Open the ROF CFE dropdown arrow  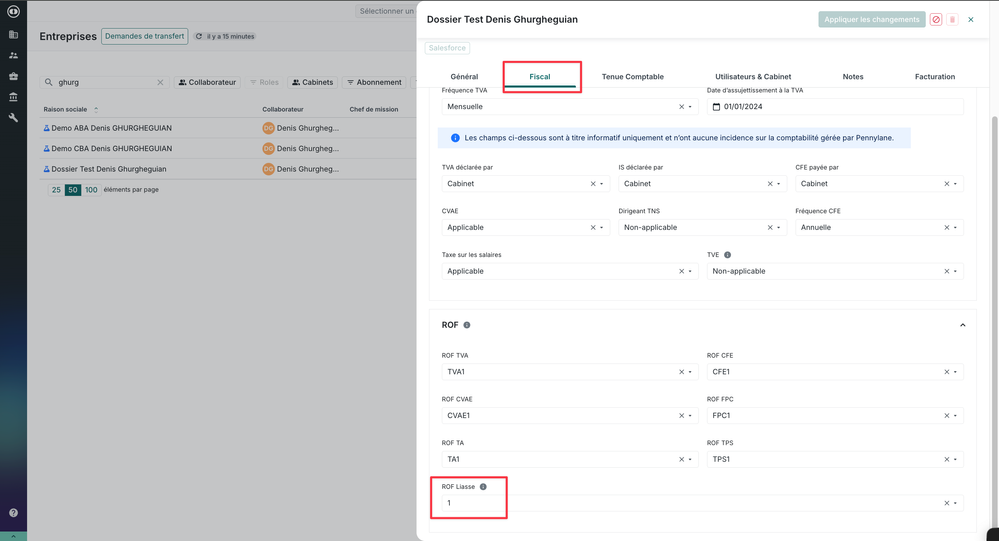pyautogui.click(x=955, y=372)
